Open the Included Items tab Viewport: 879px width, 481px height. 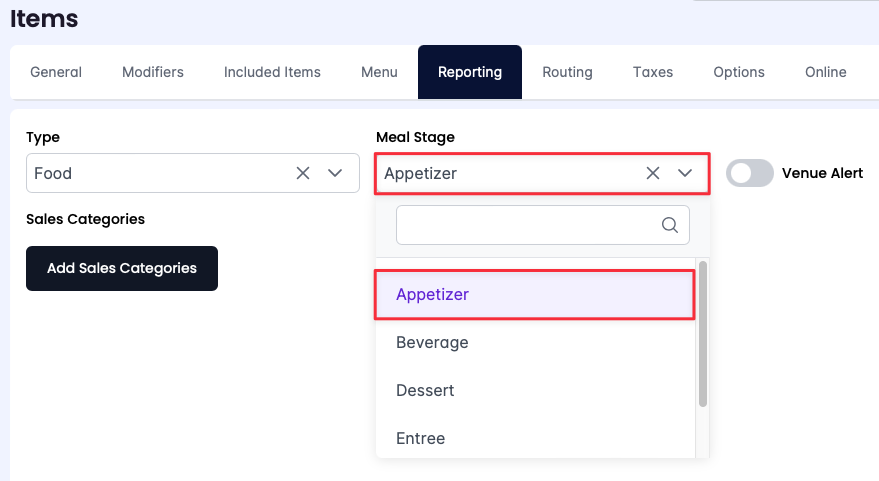click(272, 72)
